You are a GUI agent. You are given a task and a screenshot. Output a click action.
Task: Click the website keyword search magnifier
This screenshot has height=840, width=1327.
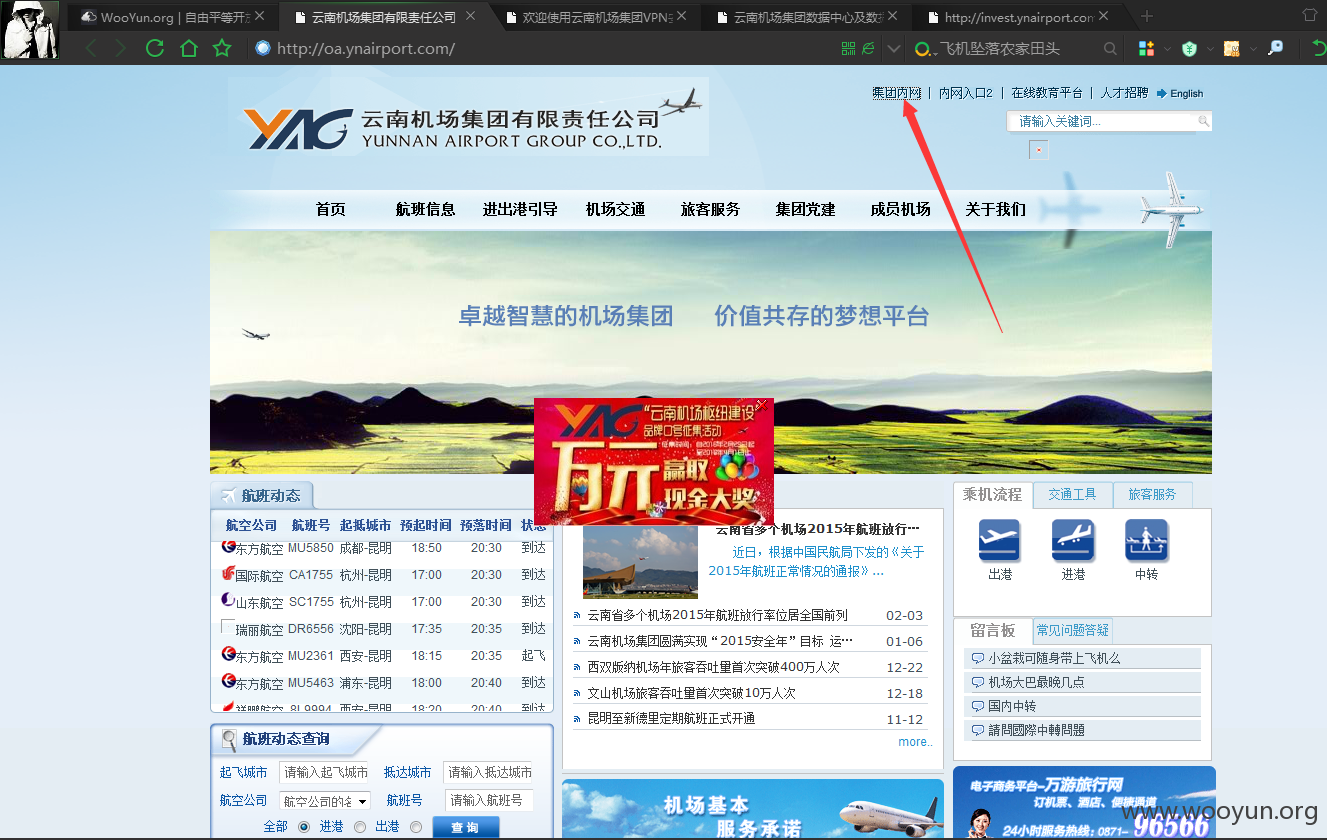(x=1204, y=121)
